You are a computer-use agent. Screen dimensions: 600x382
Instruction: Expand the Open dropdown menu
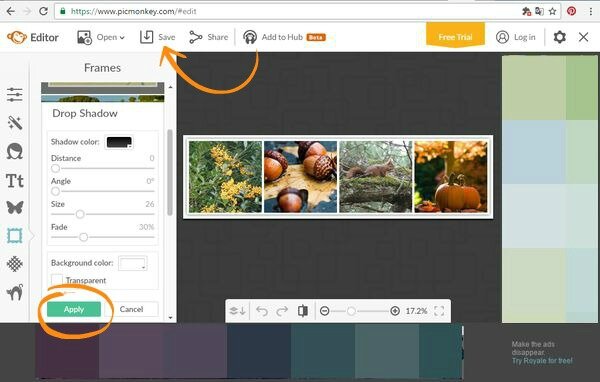point(101,37)
